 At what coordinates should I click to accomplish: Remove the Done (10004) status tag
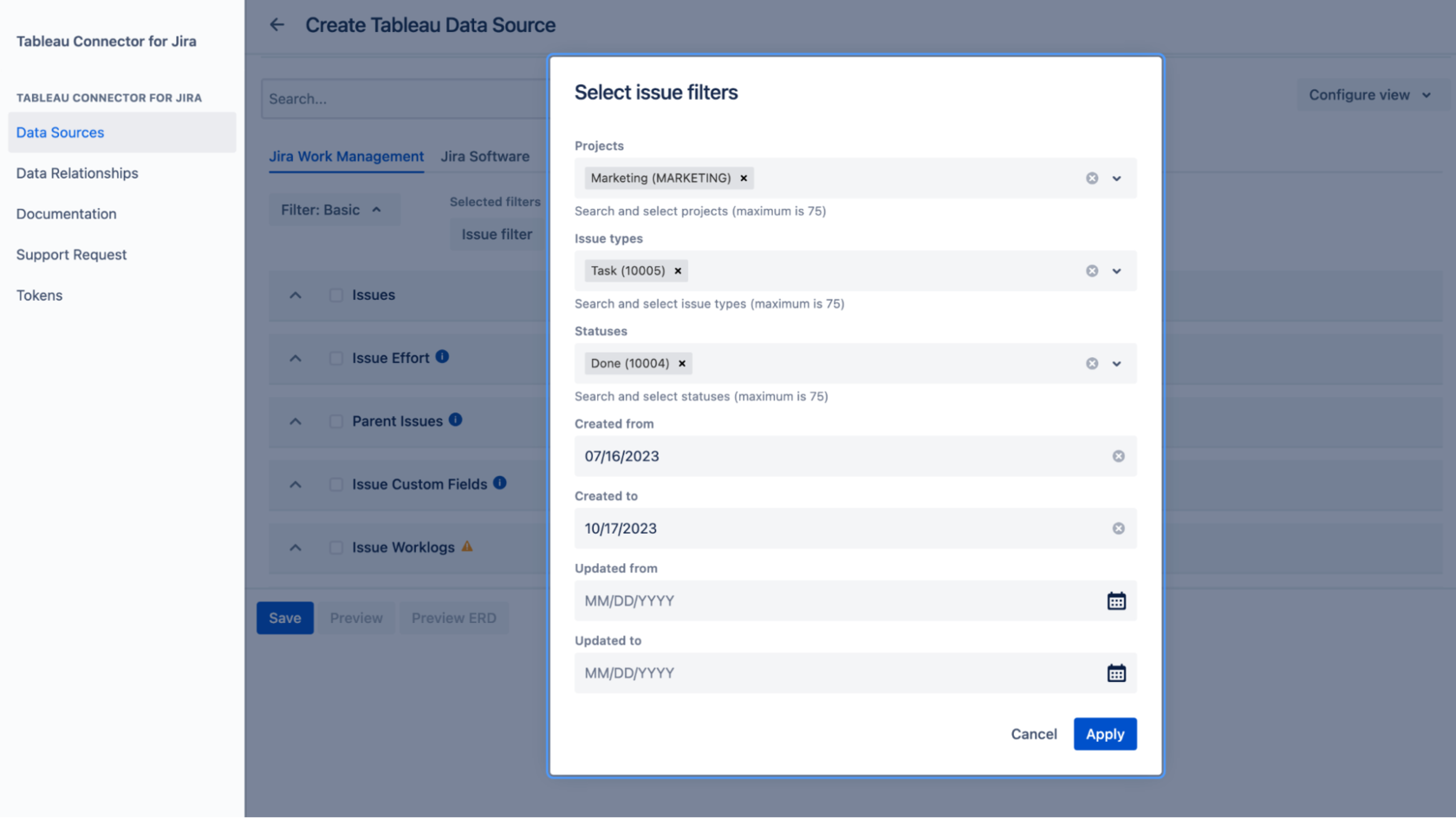[681, 363]
